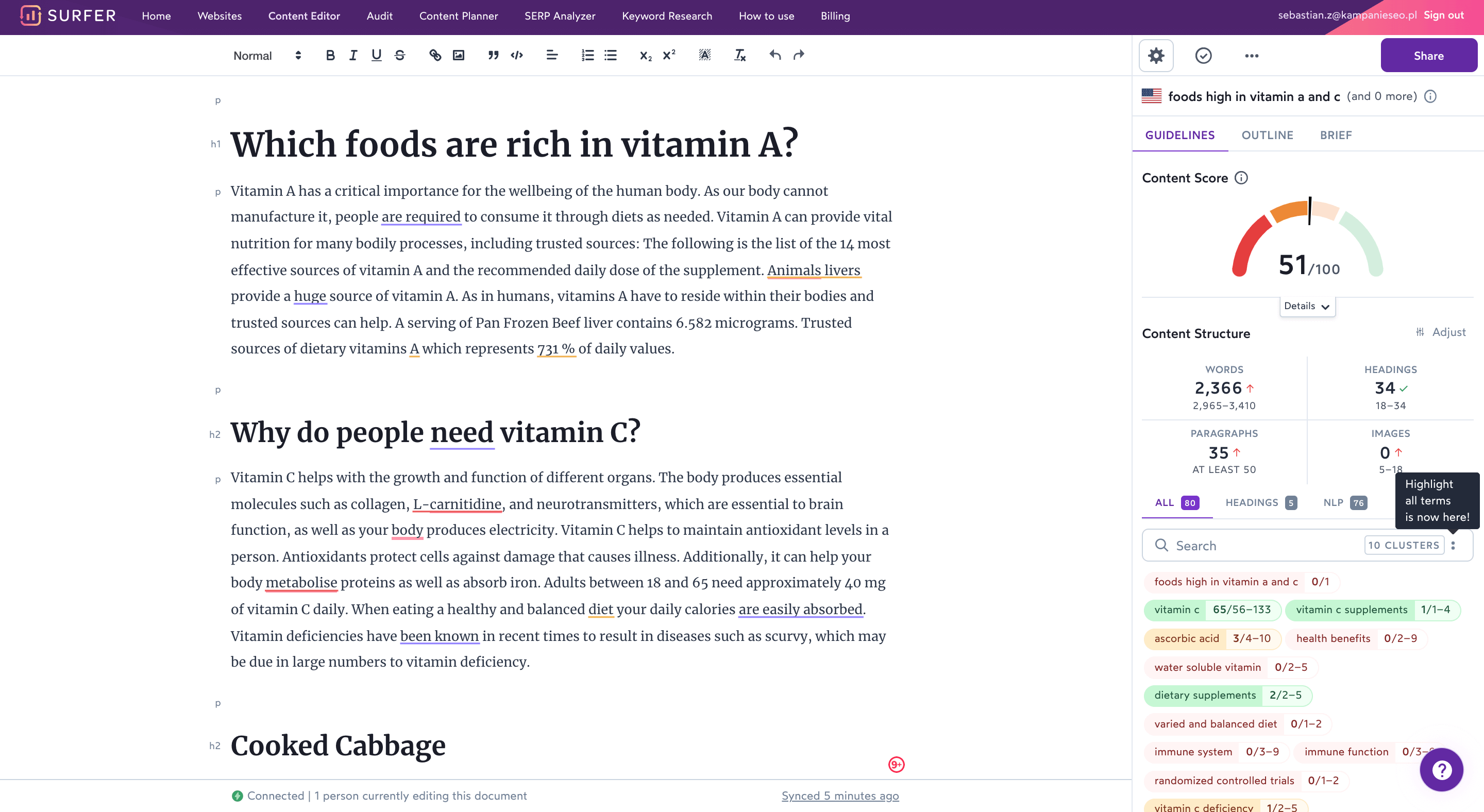Screen dimensions: 1484x812
Task: Click the 10 CLUSTERS expander button
Action: 1405,545
